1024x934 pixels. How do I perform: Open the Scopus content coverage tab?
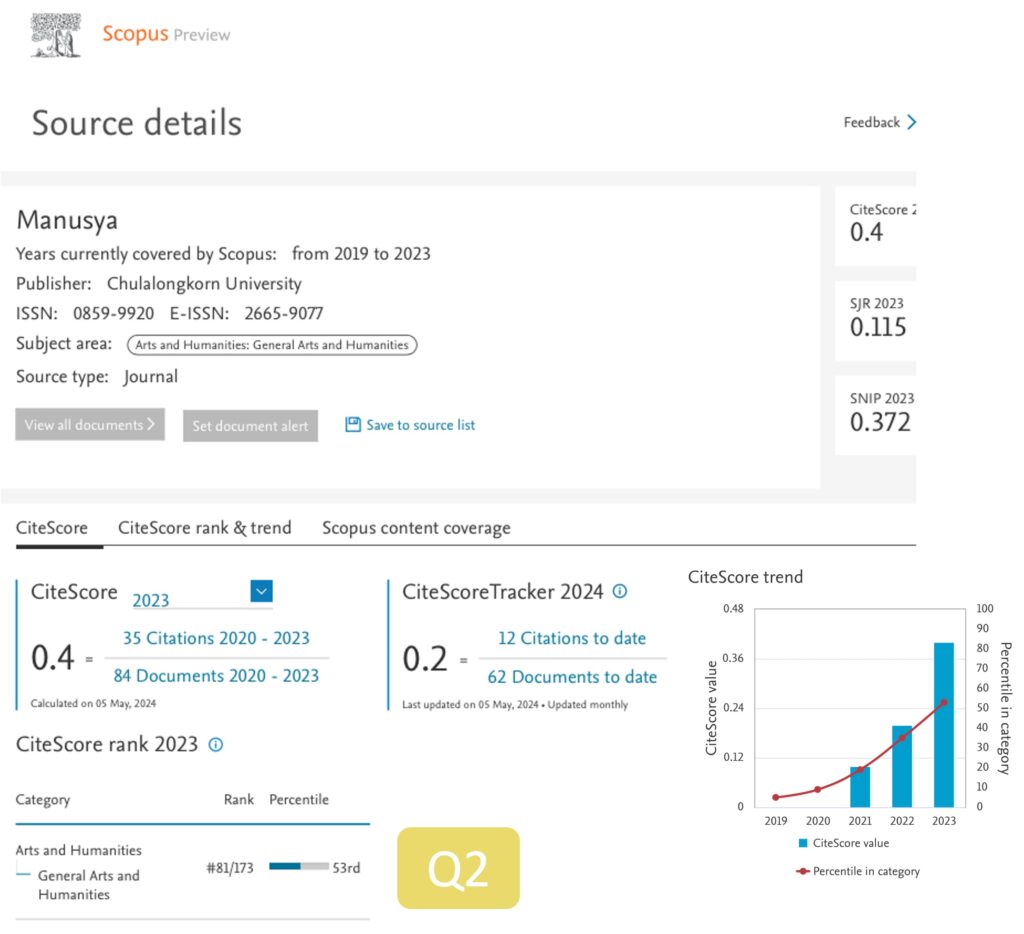pos(416,528)
